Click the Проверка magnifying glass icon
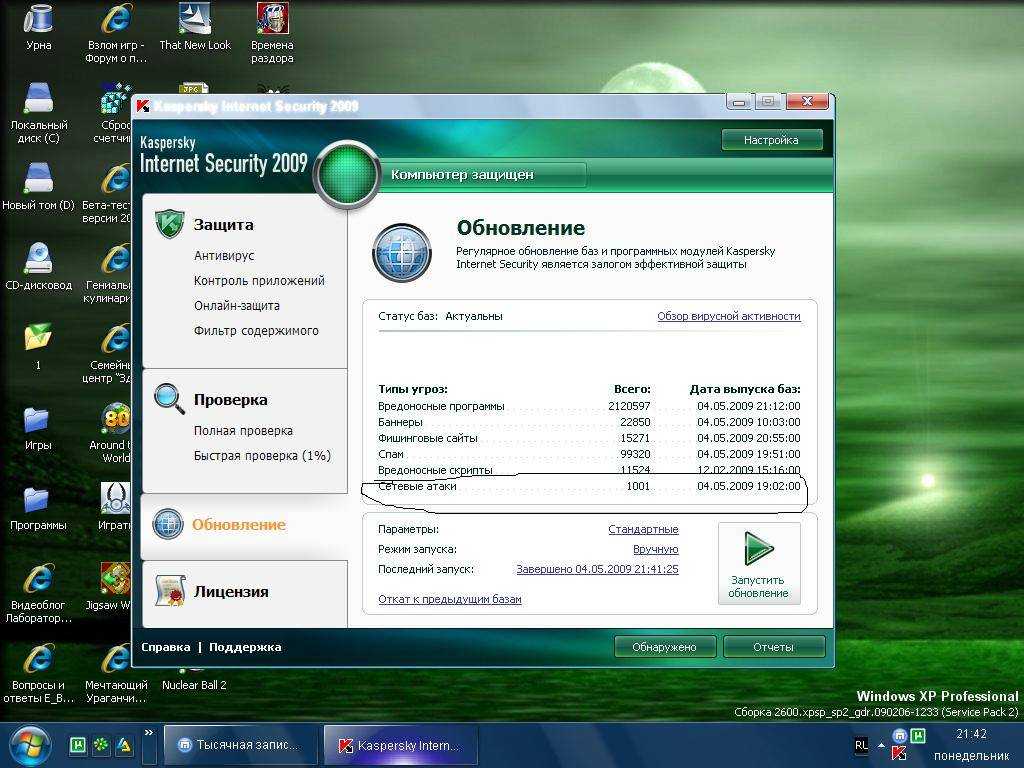 [169, 398]
